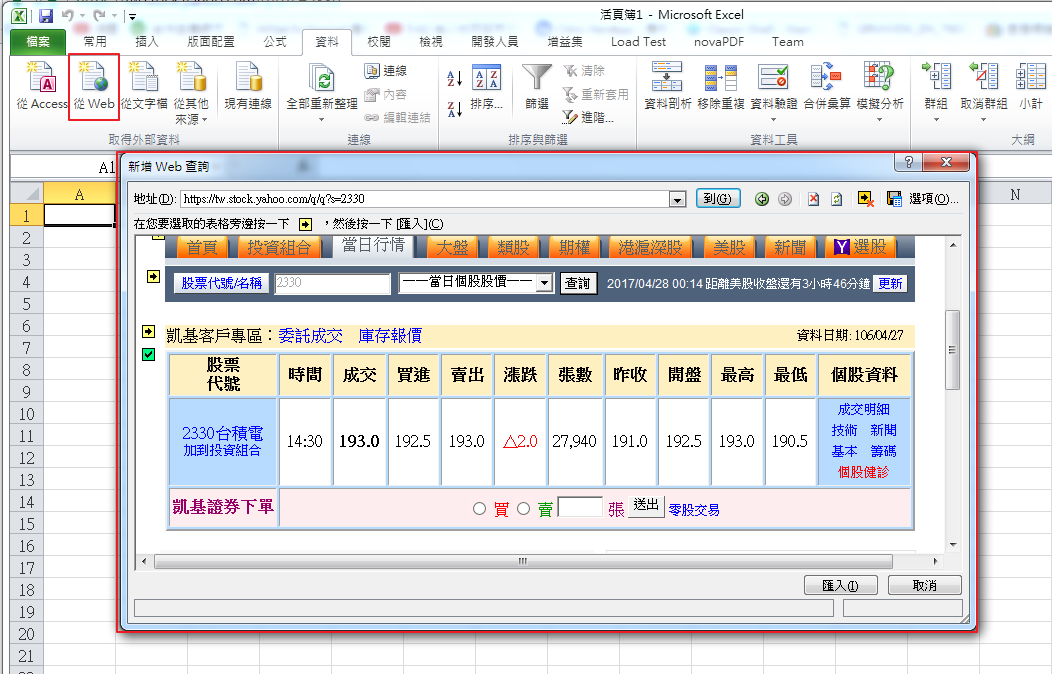Click the 合併彙算 consolidate icon
The height and width of the screenshot is (674, 1052).
(827, 85)
